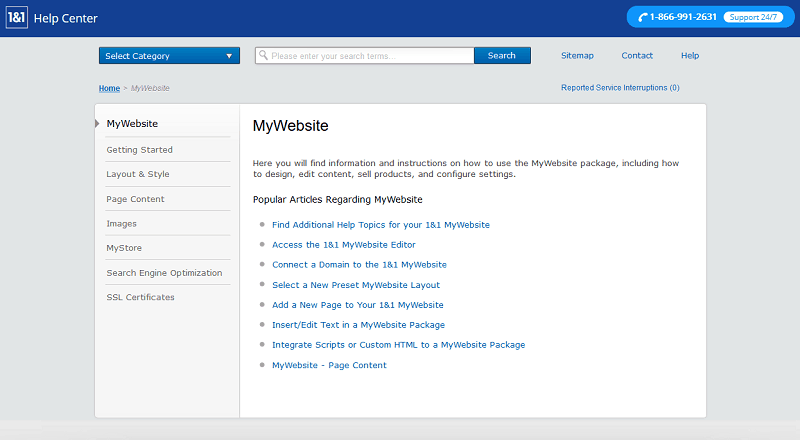The height and width of the screenshot is (440, 800).
Task: Open the Select Category dropdown
Action: 169,56
